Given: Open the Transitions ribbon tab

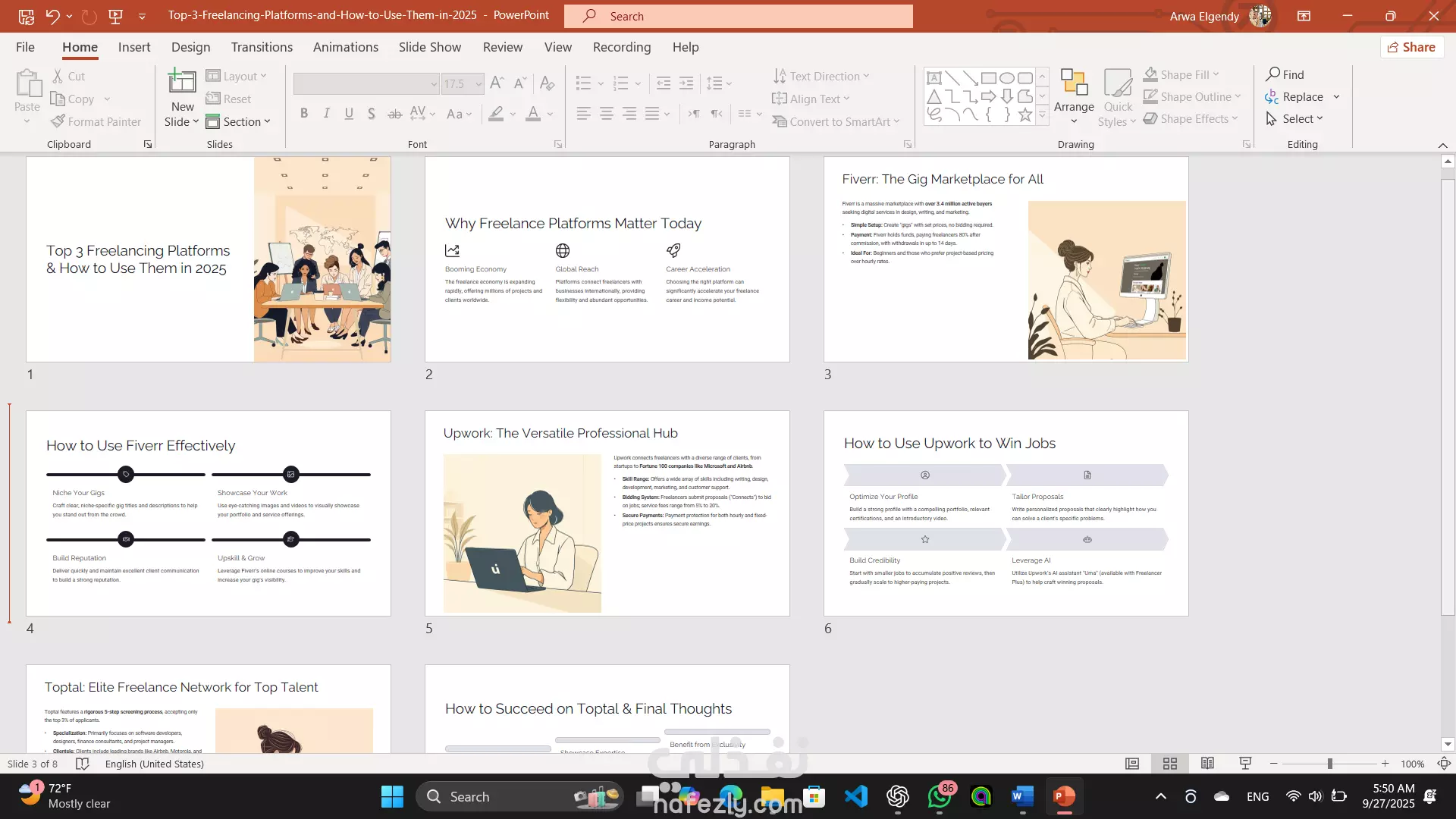Looking at the screenshot, I should coord(262,47).
